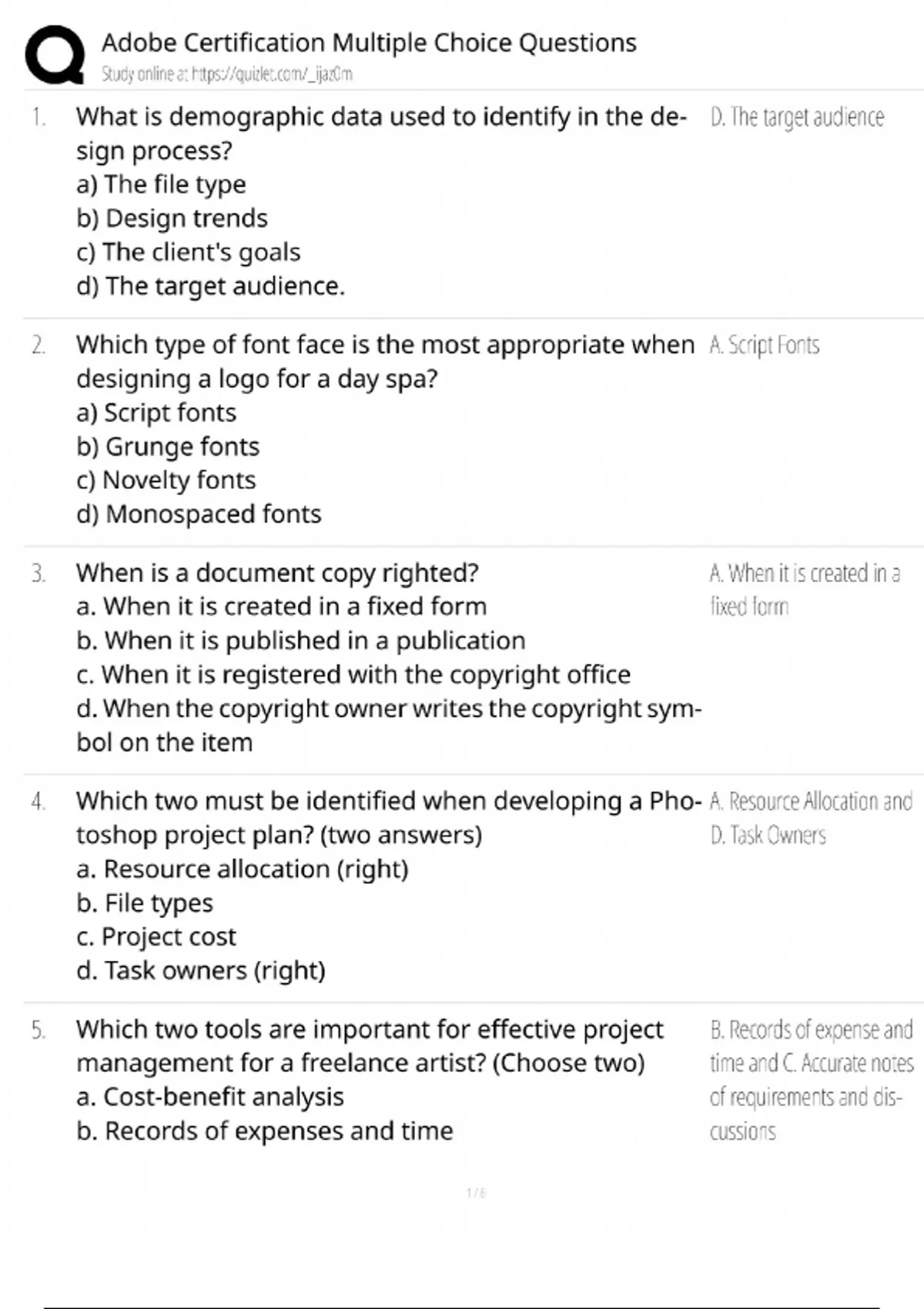Click option b) Grunge fonts
Screen dimensions: 924x1309
(x=168, y=447)
